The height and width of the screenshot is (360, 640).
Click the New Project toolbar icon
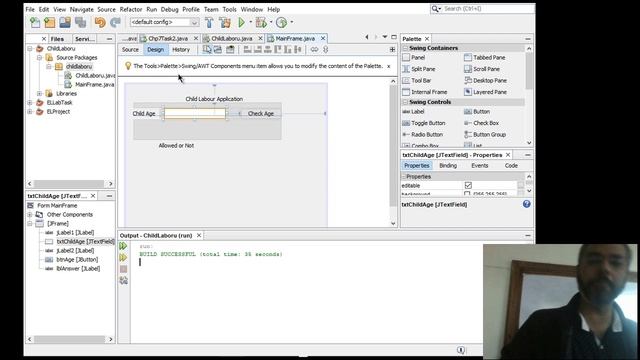50,22
